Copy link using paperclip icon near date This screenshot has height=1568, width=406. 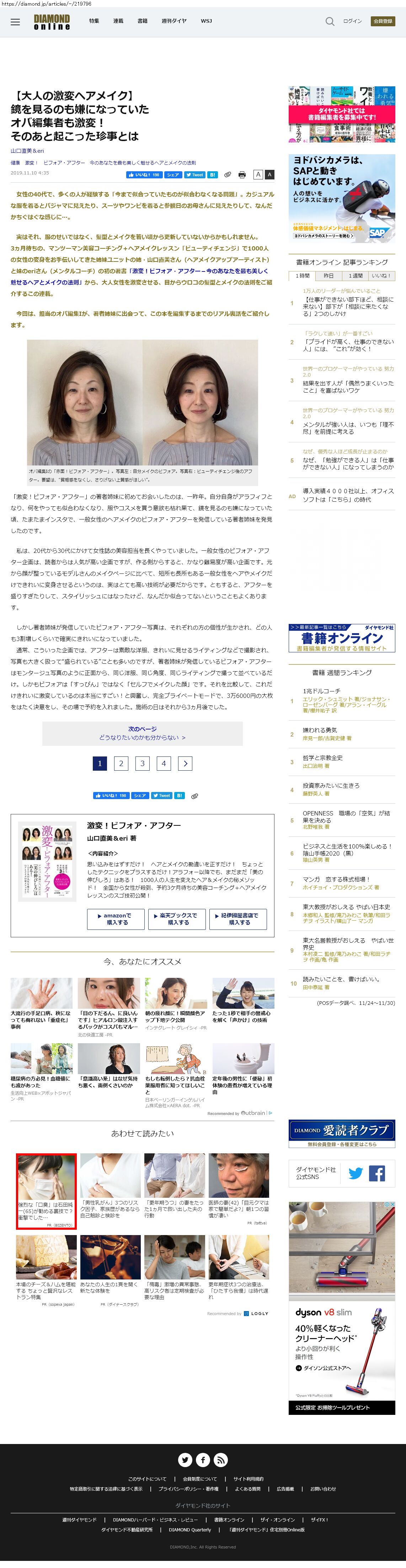[227, 175]
